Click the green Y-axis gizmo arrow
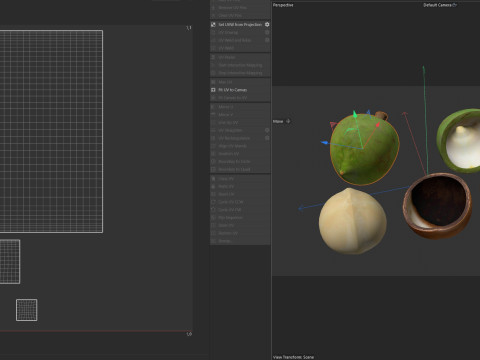 coord(355,115)
